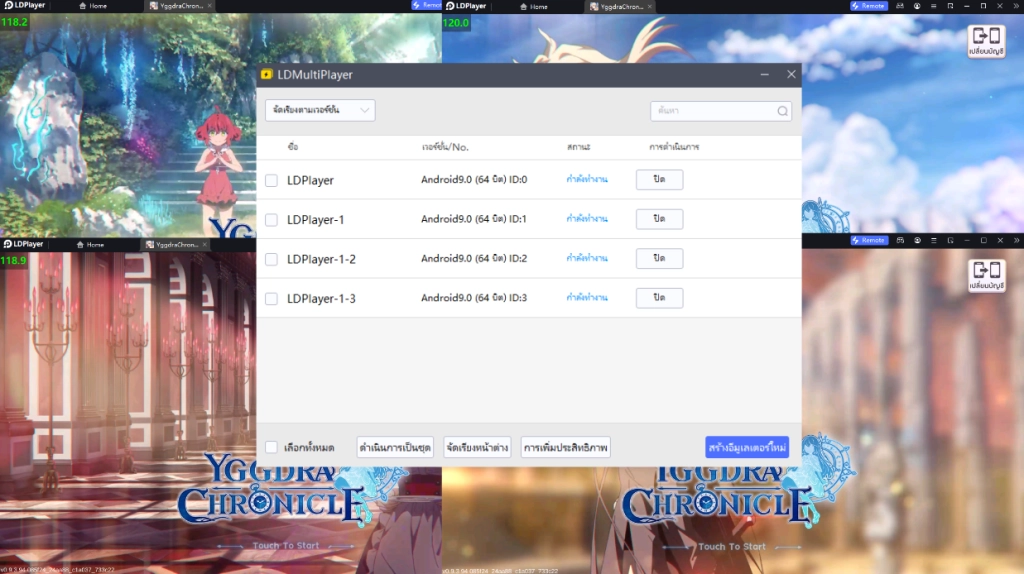Minimize the LDMultiPlayer dialog
This screenshot has height=574, width=1024.
[764, 74]
